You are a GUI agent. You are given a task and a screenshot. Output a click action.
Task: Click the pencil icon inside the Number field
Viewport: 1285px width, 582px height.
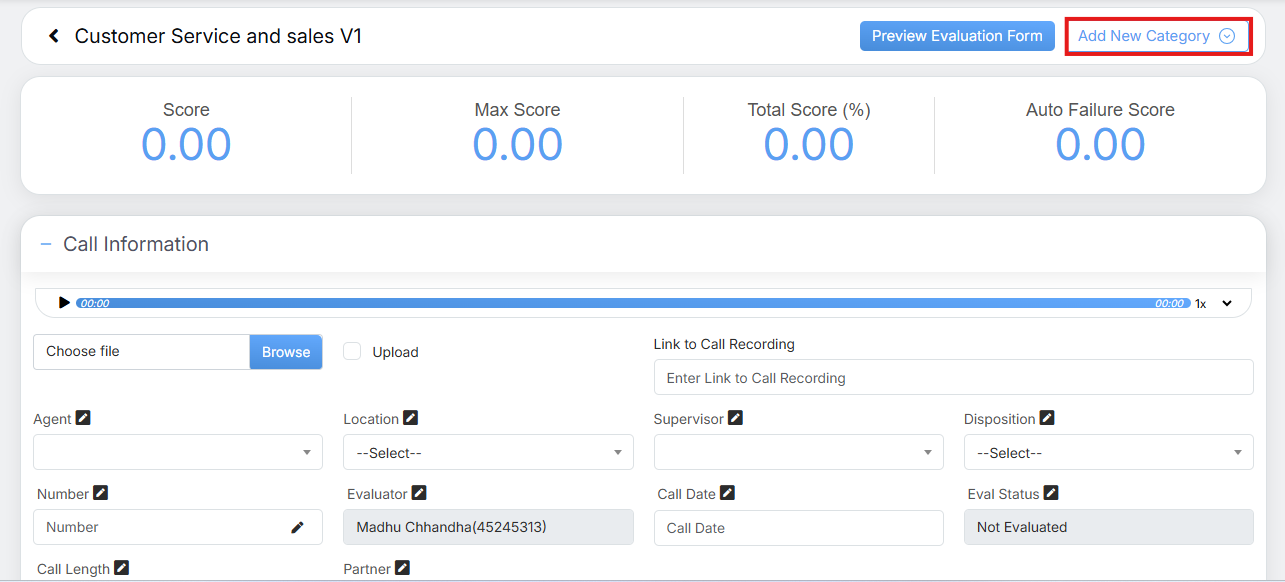pos(297,527)
